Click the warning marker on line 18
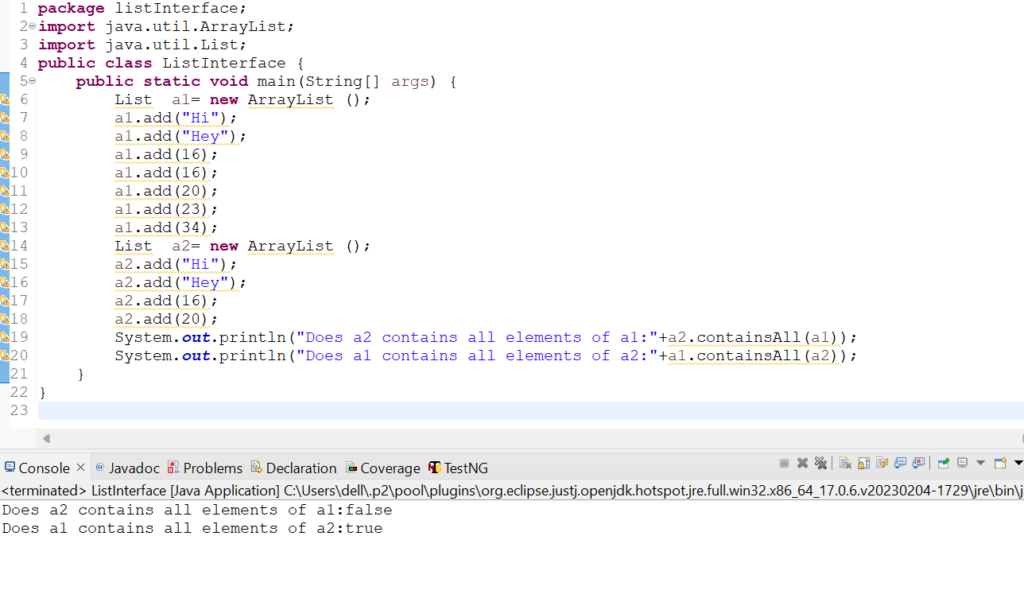Viewport: 1024px width, 602px height. pyautogui.click(x=5, y=319)
